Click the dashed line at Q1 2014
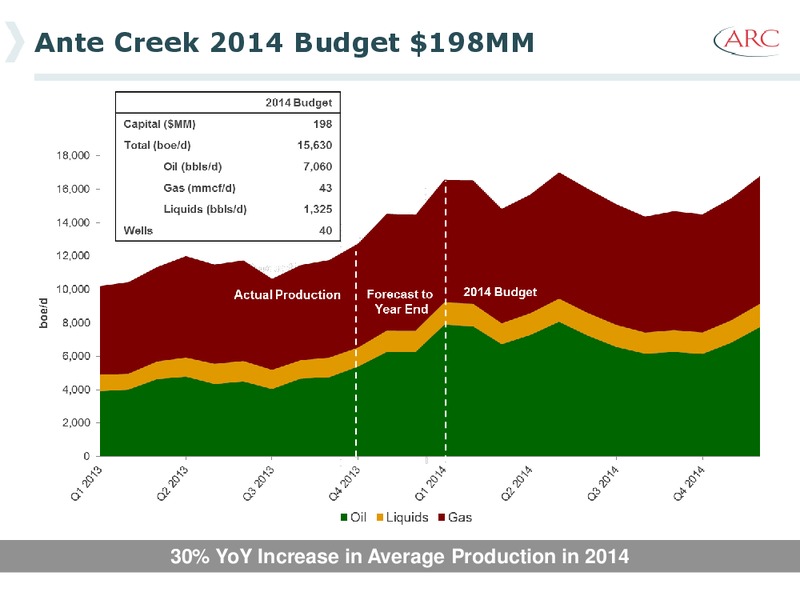The width and height of the screenshot is (800, 600). coord(446,319)
